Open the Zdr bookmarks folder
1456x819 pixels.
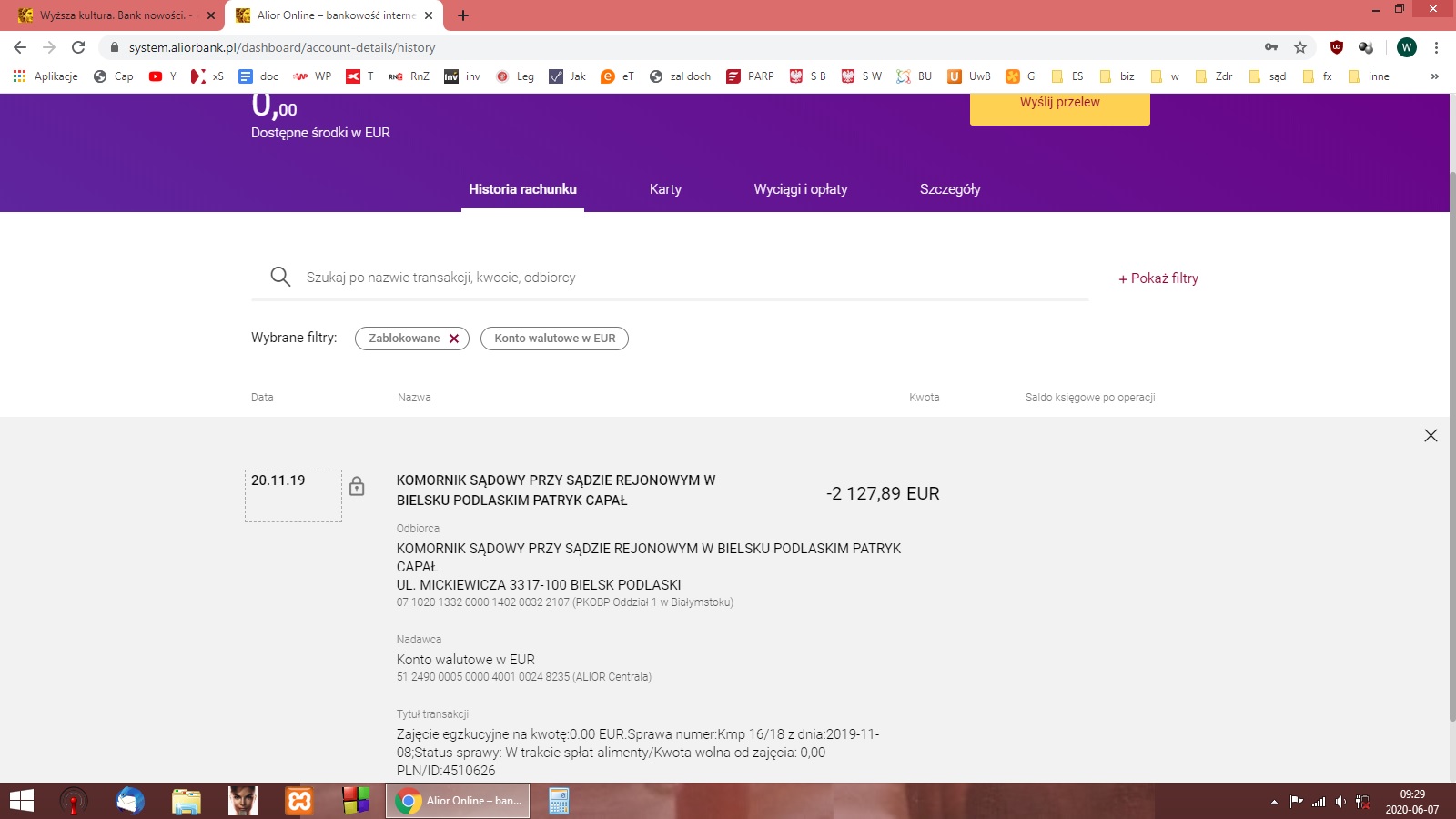point(1214,76)
